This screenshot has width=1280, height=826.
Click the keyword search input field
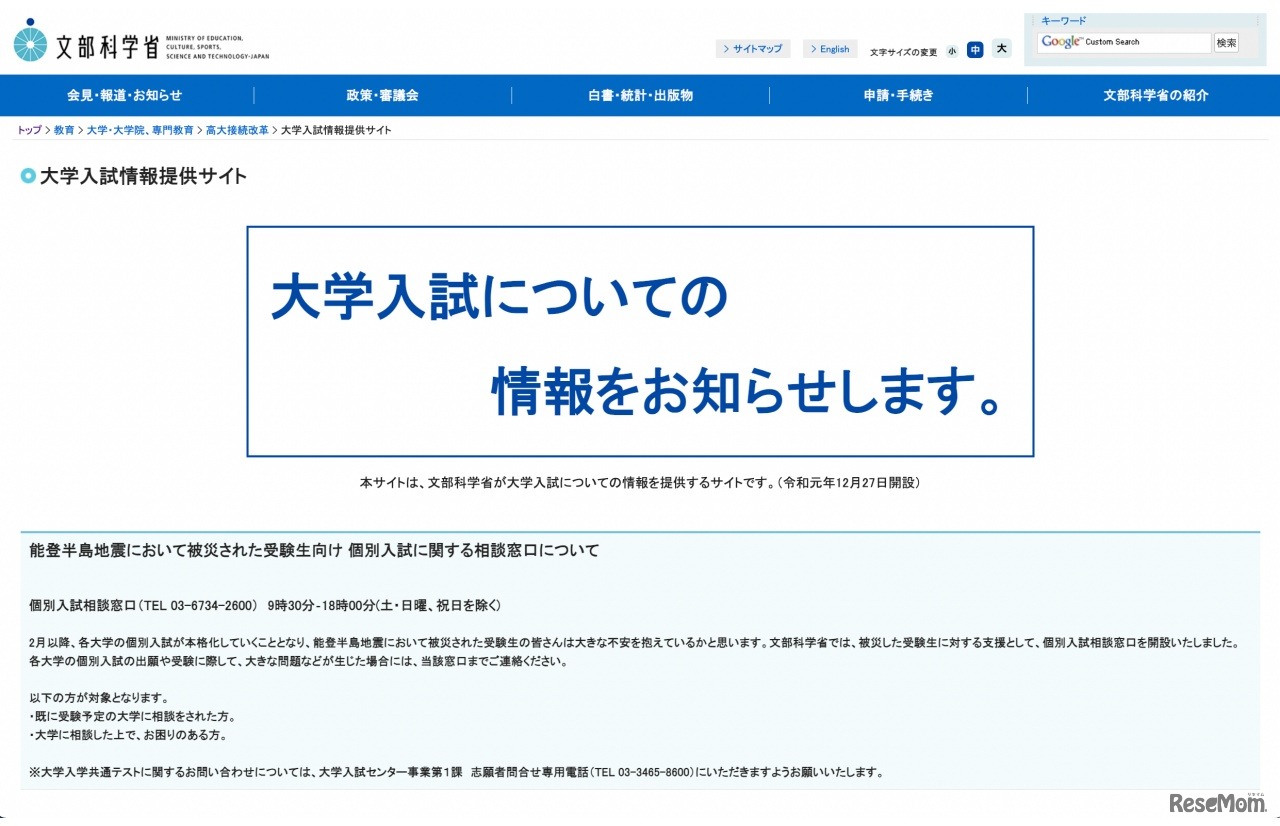coord(1130,42)
